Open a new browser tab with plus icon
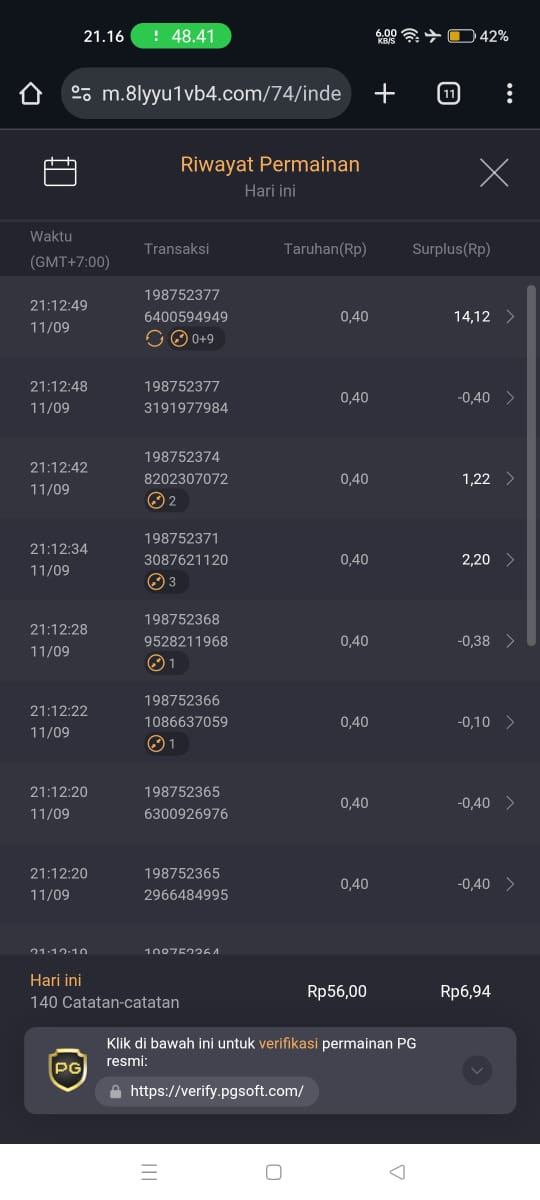Screen dimensions: 540x1200 pyautogui.click(x=385, y=94)
